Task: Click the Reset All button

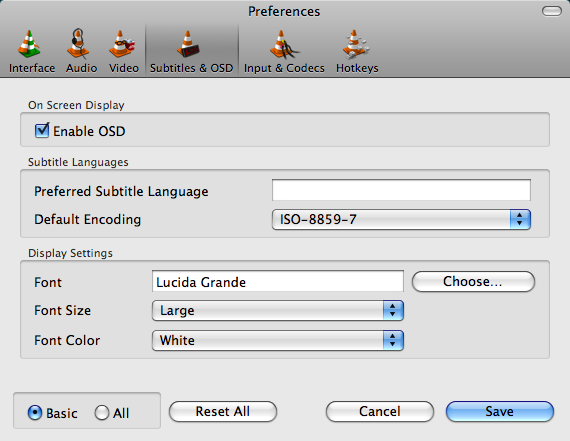Action: (x=223, y=412)
